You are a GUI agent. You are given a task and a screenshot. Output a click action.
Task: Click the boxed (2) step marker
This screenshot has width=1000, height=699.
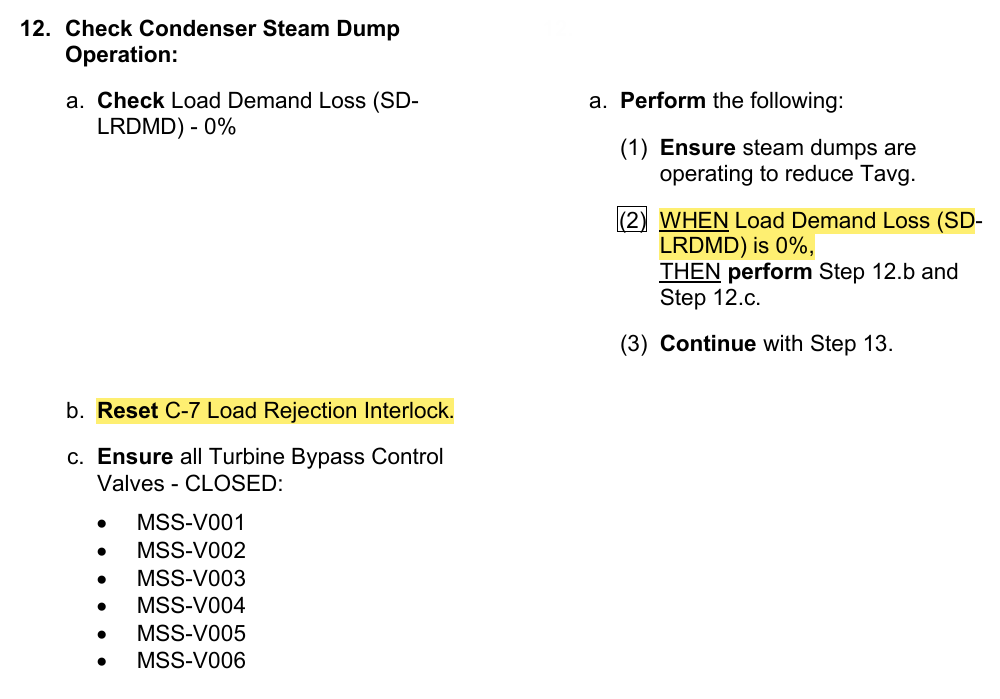pyautogui.click(x=632, y=220)
